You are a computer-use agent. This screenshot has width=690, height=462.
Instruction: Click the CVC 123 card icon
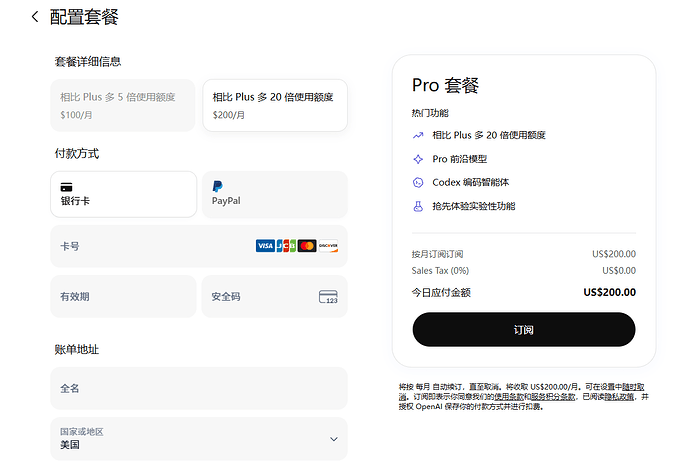(328, 297)
